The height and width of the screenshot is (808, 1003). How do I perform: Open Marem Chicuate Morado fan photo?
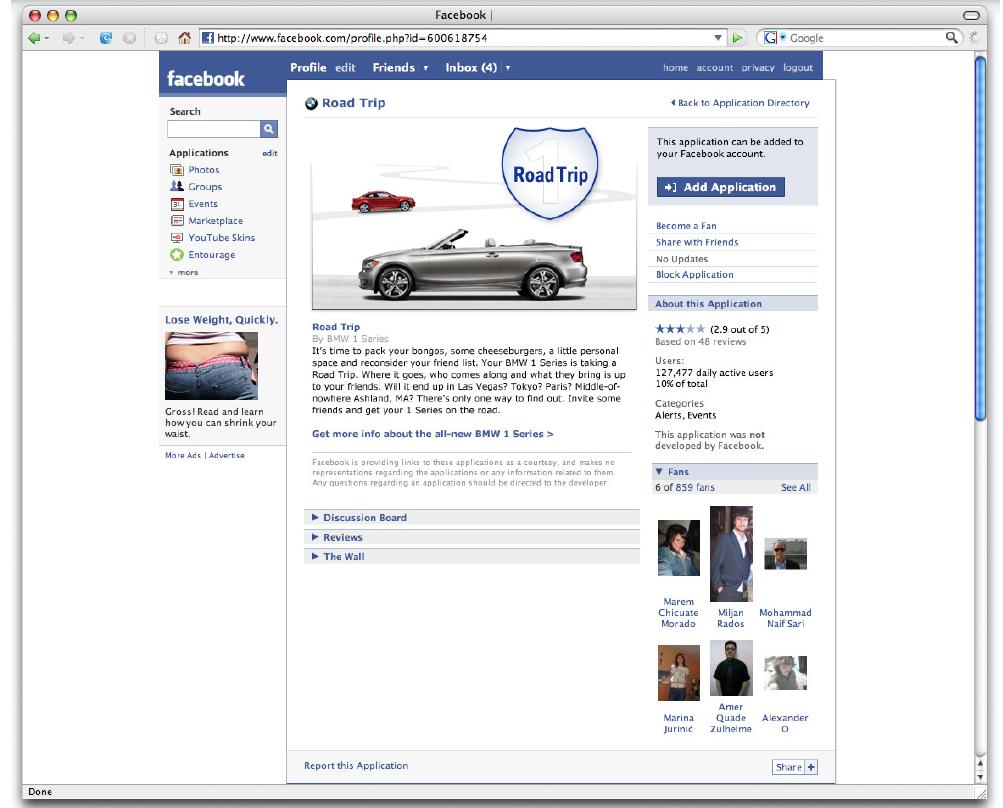click(679, 548)
